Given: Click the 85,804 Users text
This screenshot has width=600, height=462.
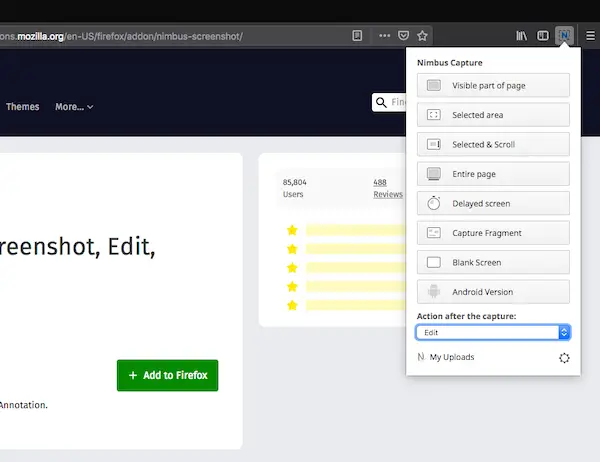Looking at the screenshot, I should coord(295,188).
